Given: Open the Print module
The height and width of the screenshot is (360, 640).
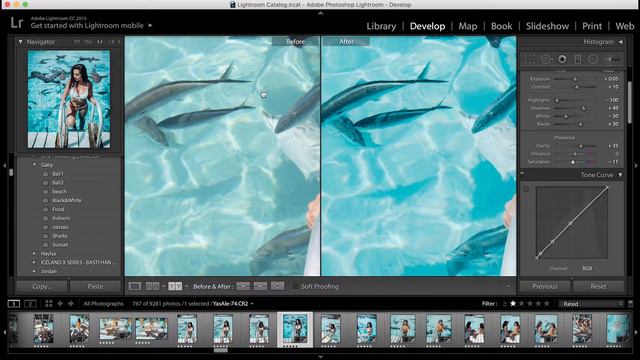Looking at the screenshot, I should pos(592,26).
